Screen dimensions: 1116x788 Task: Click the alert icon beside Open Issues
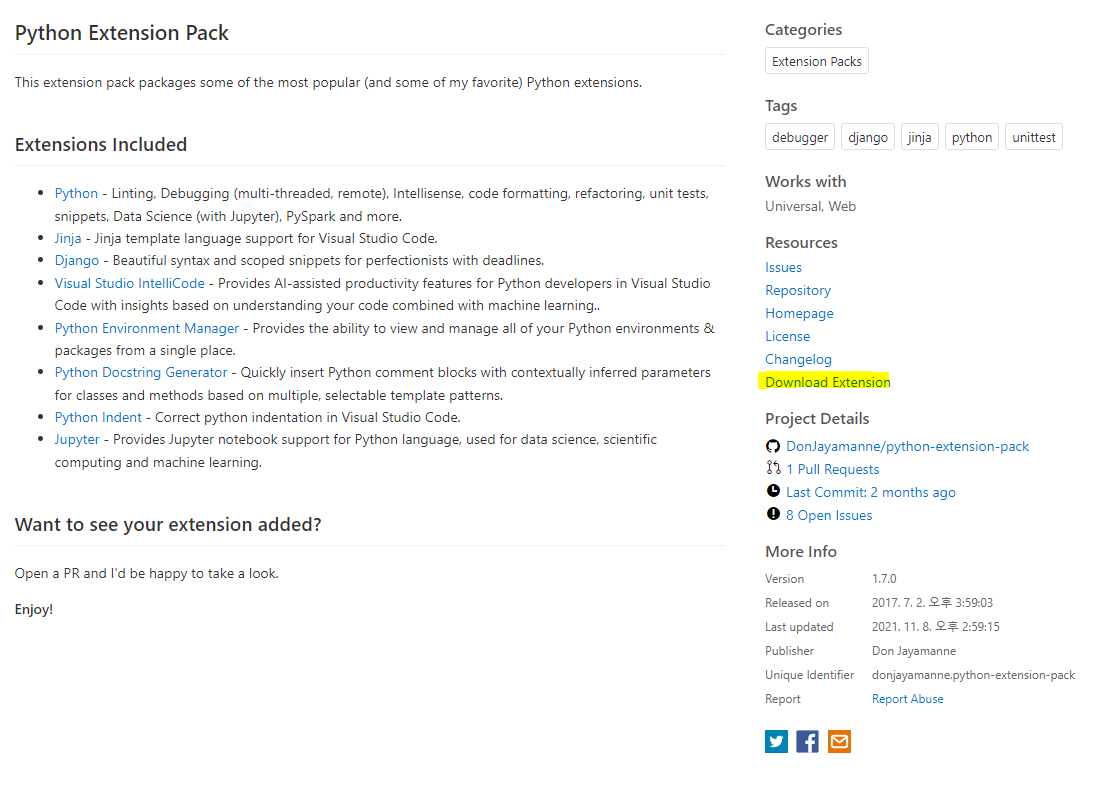pyautogui.click(x=774, y=513)
